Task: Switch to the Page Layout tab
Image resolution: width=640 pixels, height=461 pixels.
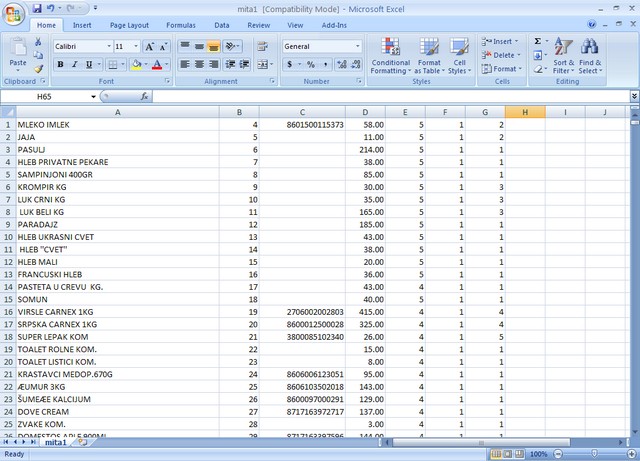Action: tap(129, 25)
